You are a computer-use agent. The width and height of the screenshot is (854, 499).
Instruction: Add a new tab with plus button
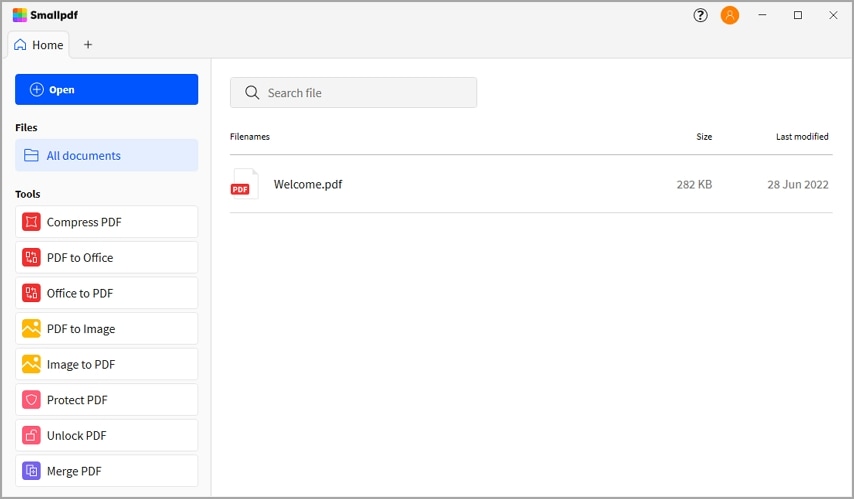click(88, 45)
